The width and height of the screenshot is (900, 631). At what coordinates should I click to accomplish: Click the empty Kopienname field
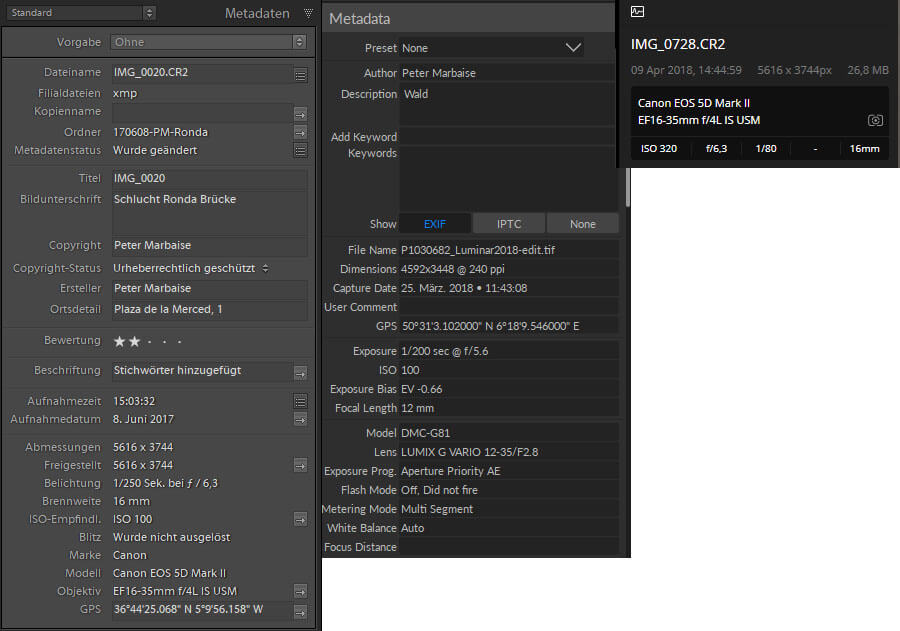(x=202, y=112)
